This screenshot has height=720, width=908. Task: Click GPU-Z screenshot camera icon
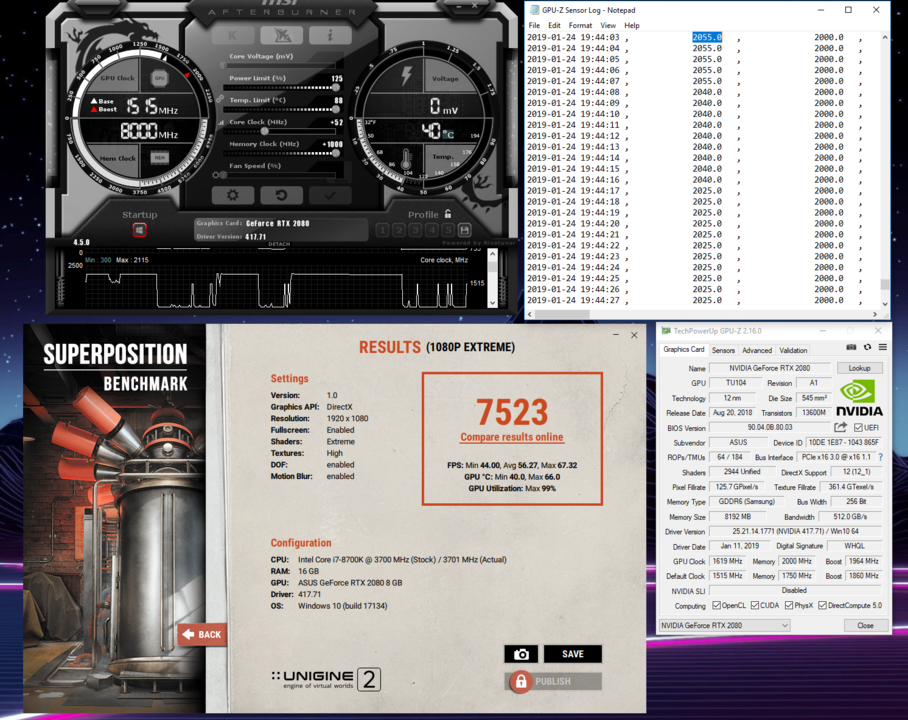point(851,347)
